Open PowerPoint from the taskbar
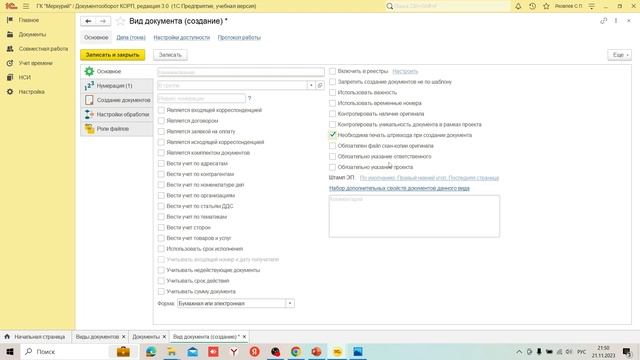 pos(316,351)
